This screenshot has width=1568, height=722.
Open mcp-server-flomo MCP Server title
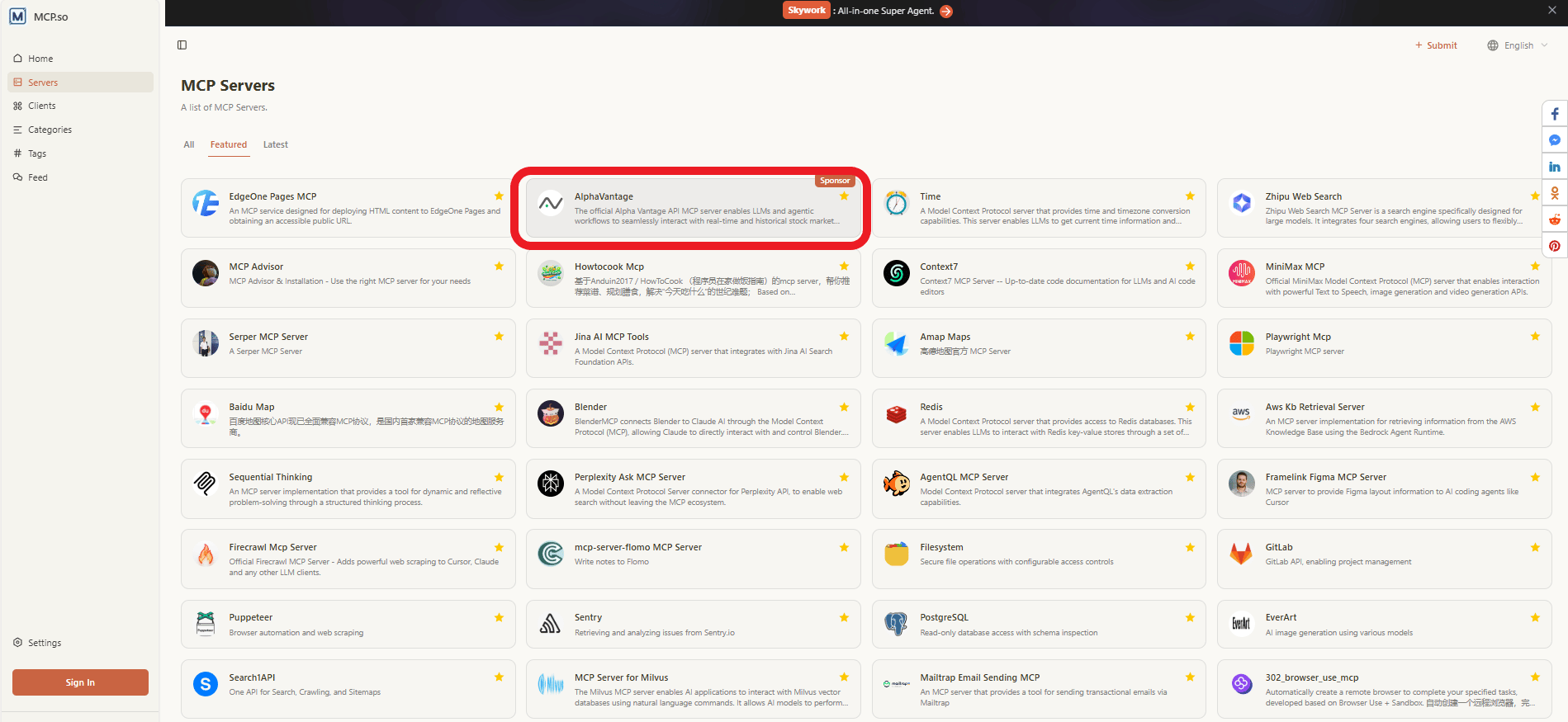(638, 547)
